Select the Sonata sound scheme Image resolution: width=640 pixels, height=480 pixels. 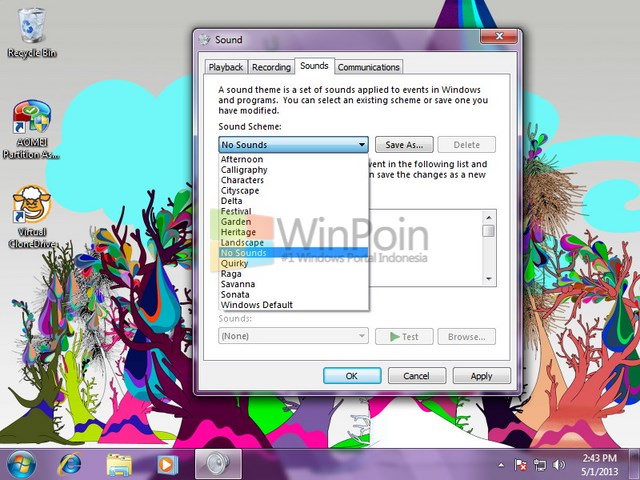pyautogui.click(x=293, y=295)
